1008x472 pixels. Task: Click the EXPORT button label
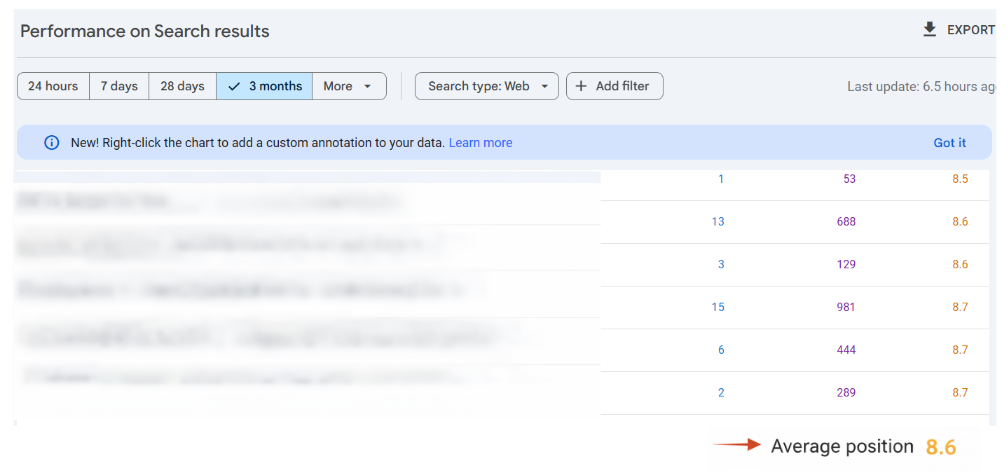[x=971, y=30]
